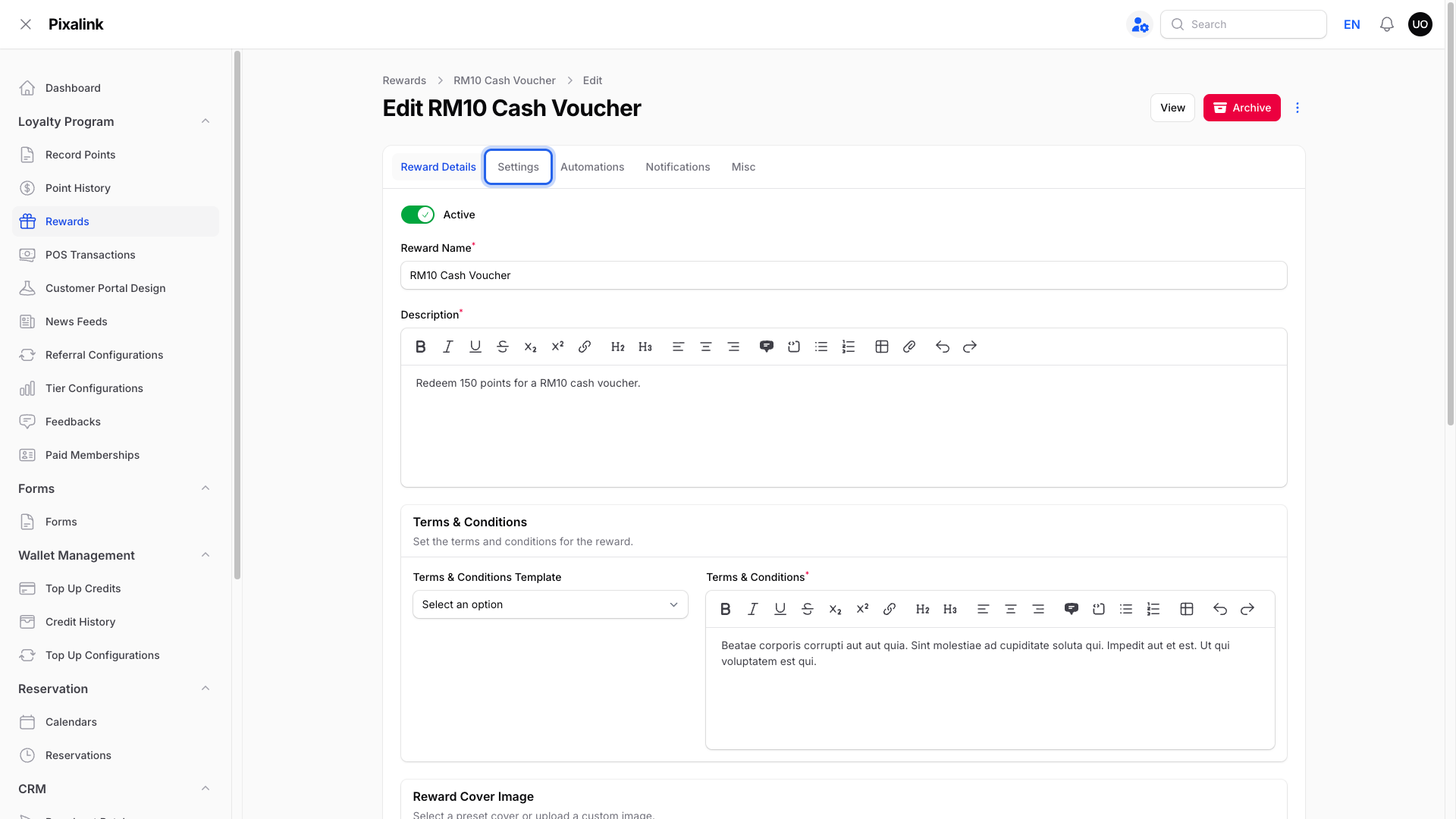Open Point History in sidebar
The height and width of the screenshot is (819, 1456).
(115, 188)
